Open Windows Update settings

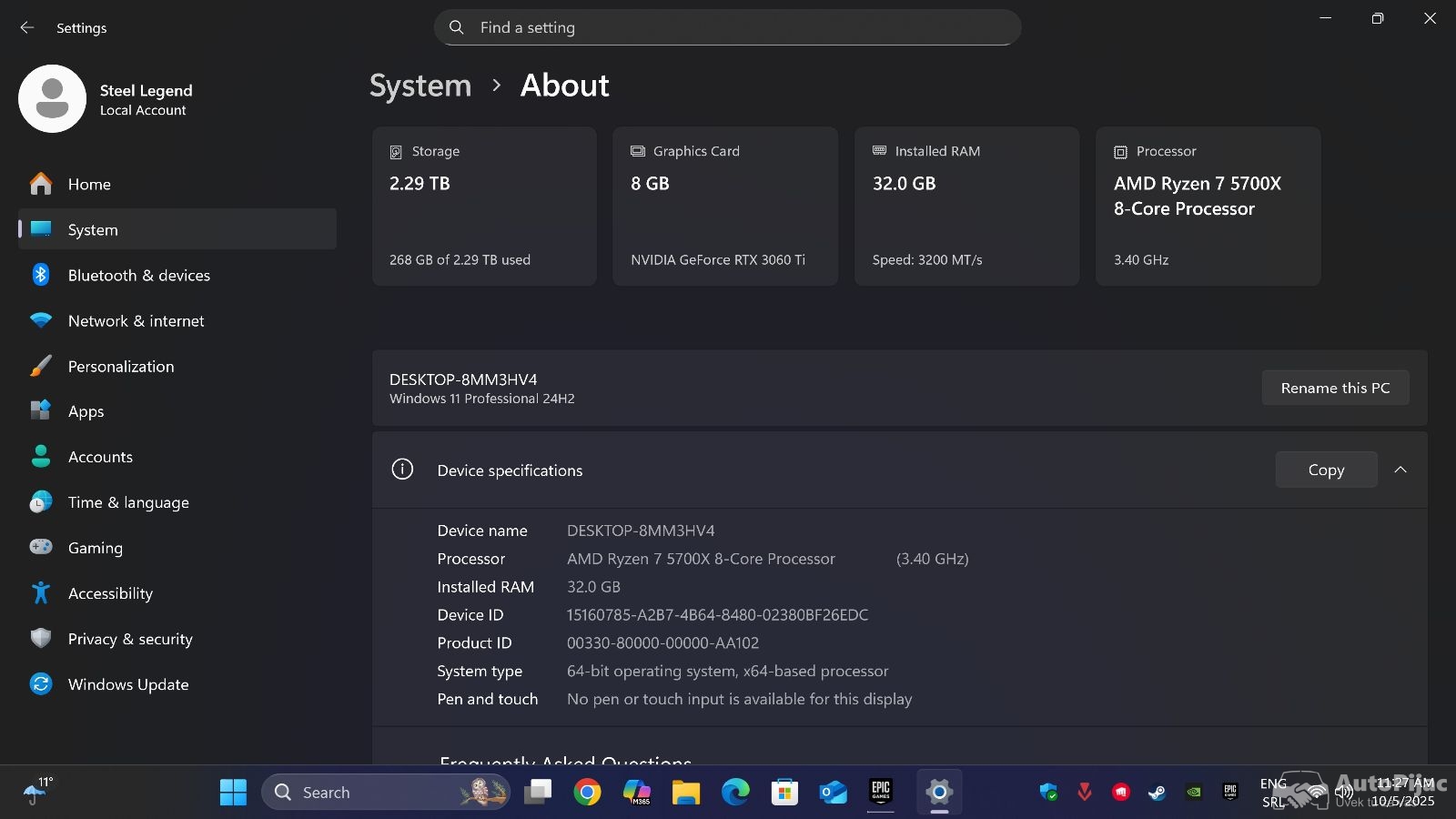[128, 684]
